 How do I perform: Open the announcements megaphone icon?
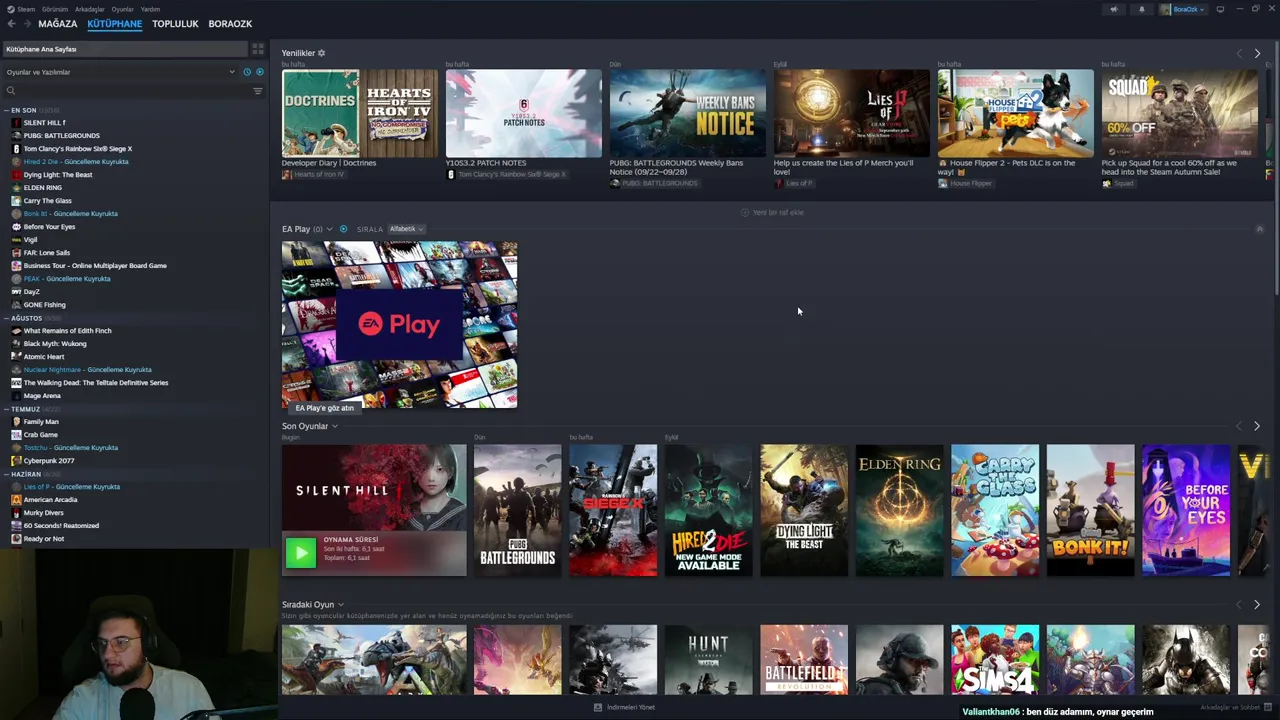tap(1113, 9)
